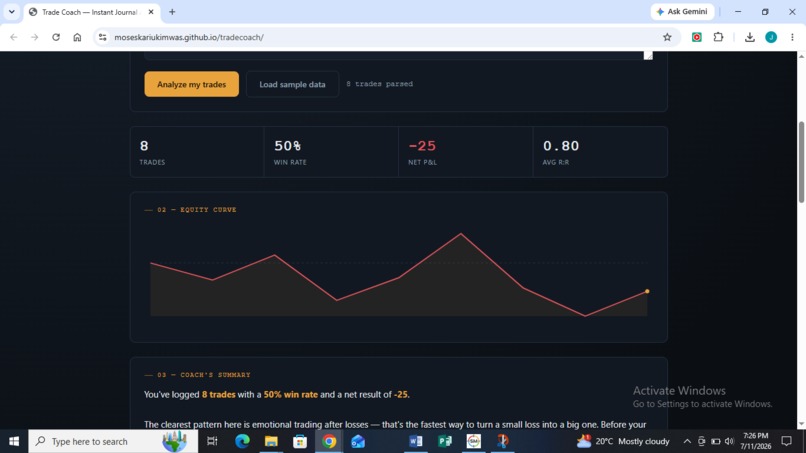Open the Snipping Tool taskbar icon
This screenshot has width=806, height=453.
coord(503,441)
